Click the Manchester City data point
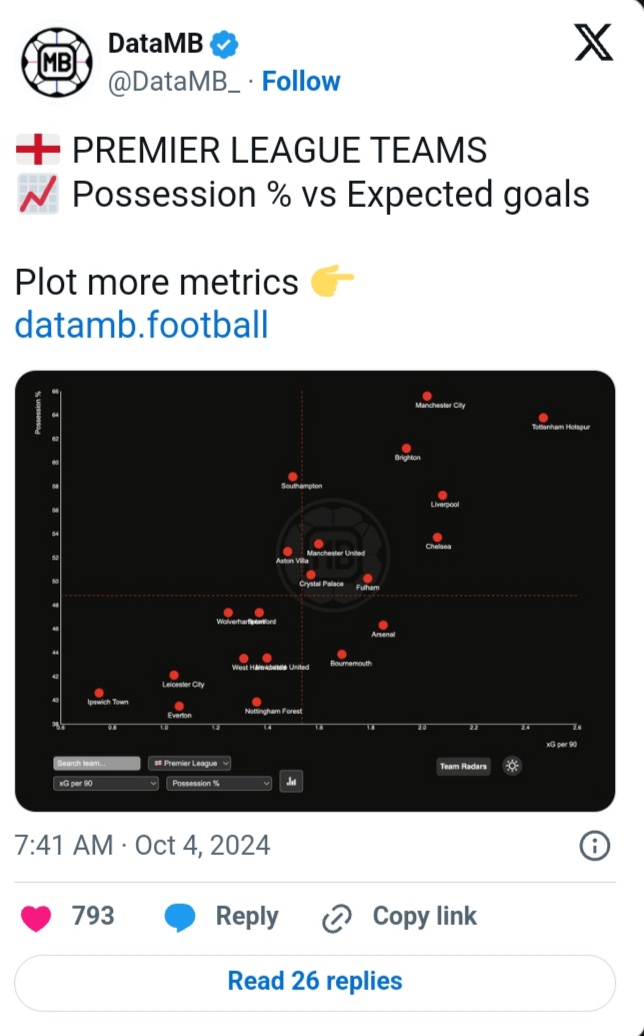This screenshot has height=1036, width=644. [427, 396]
